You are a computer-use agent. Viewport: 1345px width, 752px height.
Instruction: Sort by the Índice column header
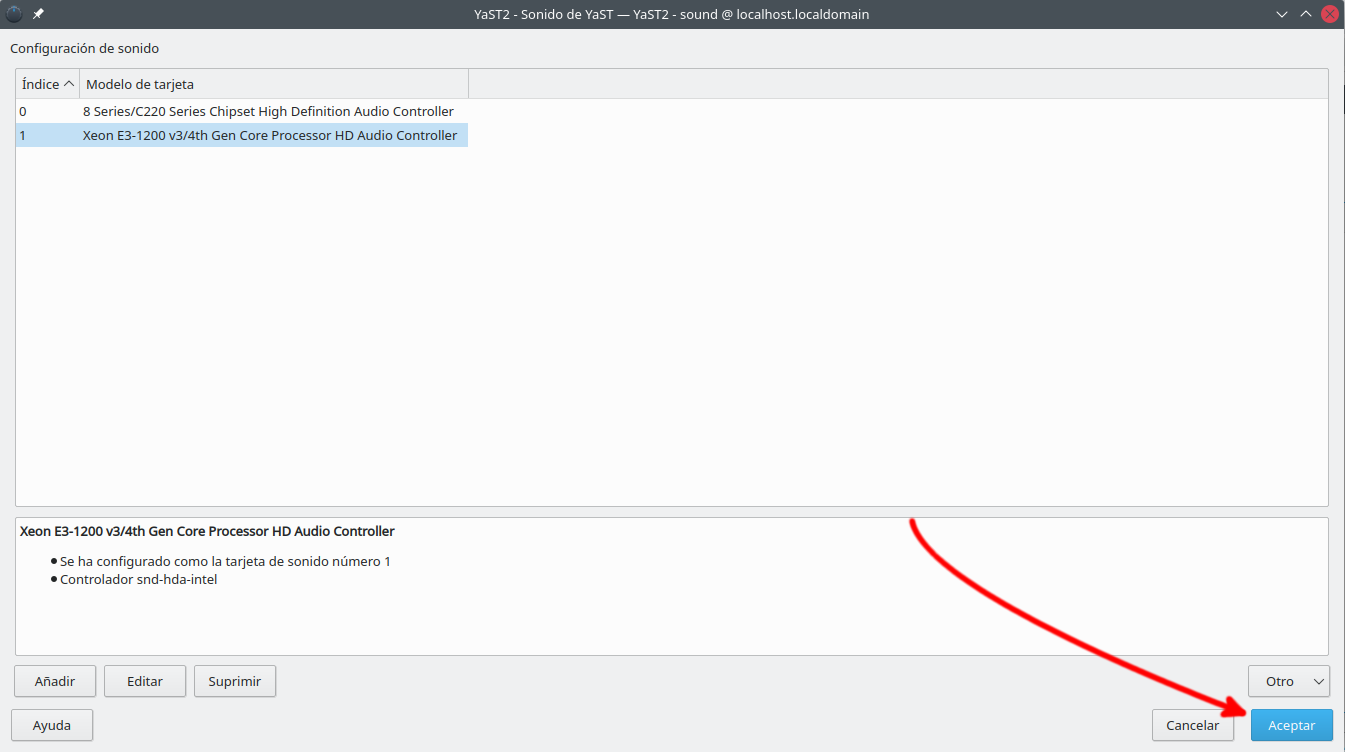(x=47, y=84)
